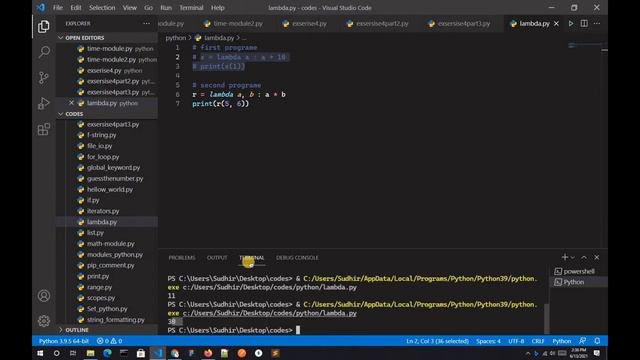Open the Go menu
640x360 pixels.
(148, 8)
